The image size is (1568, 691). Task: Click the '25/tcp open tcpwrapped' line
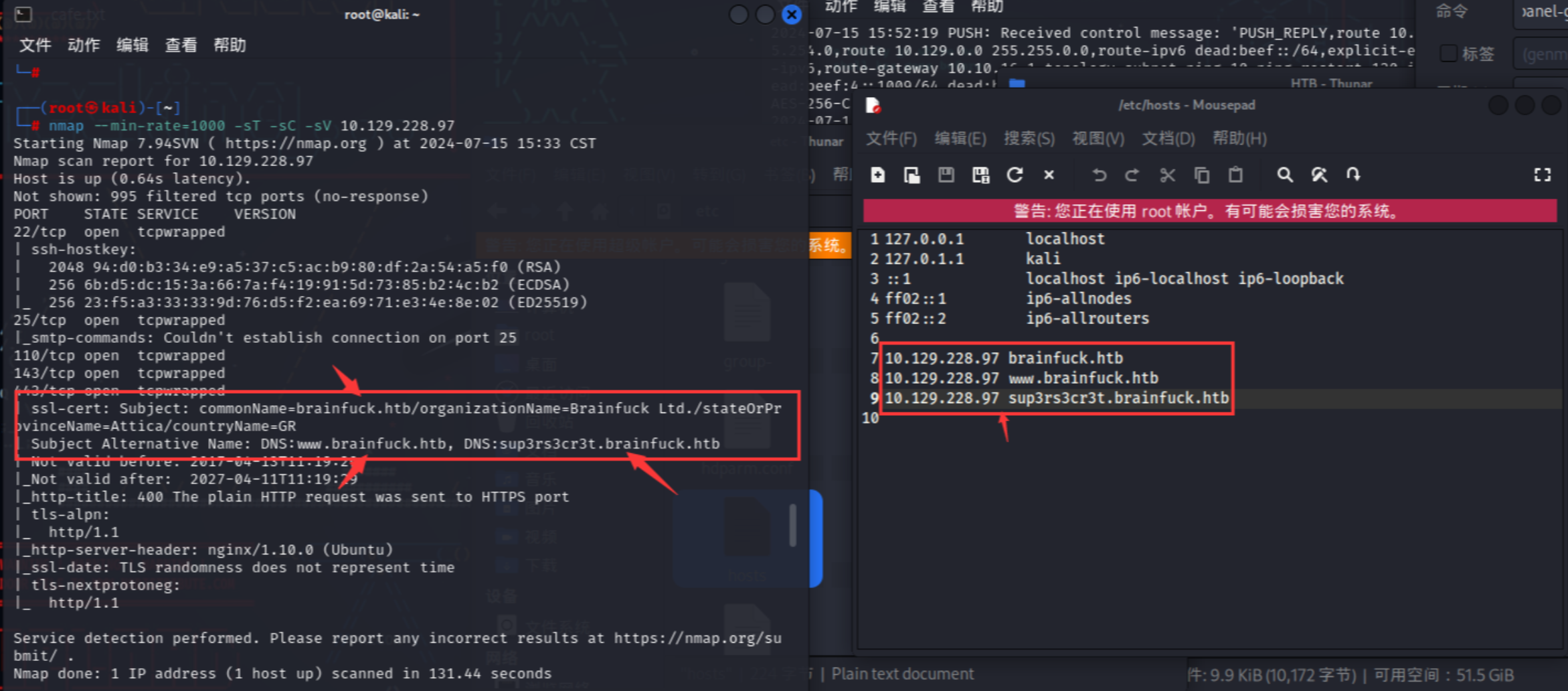tap(119, 321)
